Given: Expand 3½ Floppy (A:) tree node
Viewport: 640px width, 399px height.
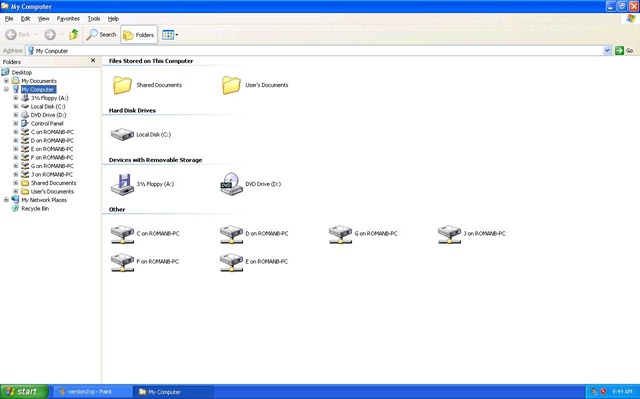Looking at the screenshot, I should pos(16,98).
